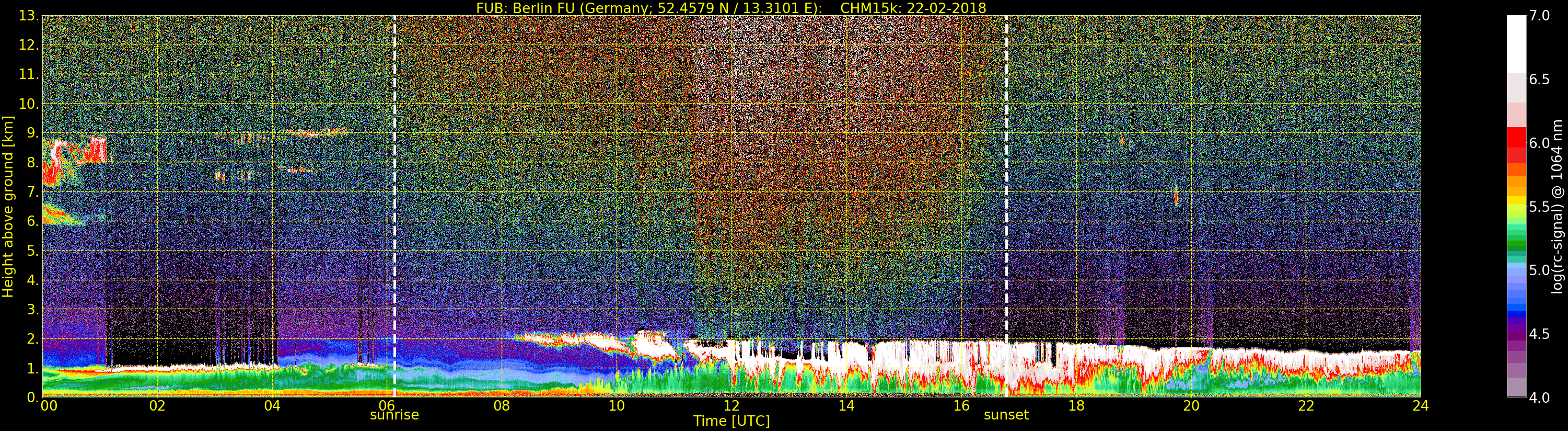Click the time axis tick '12'
1568x431 pixels.
pyautogui.click(x=731, y=406)
